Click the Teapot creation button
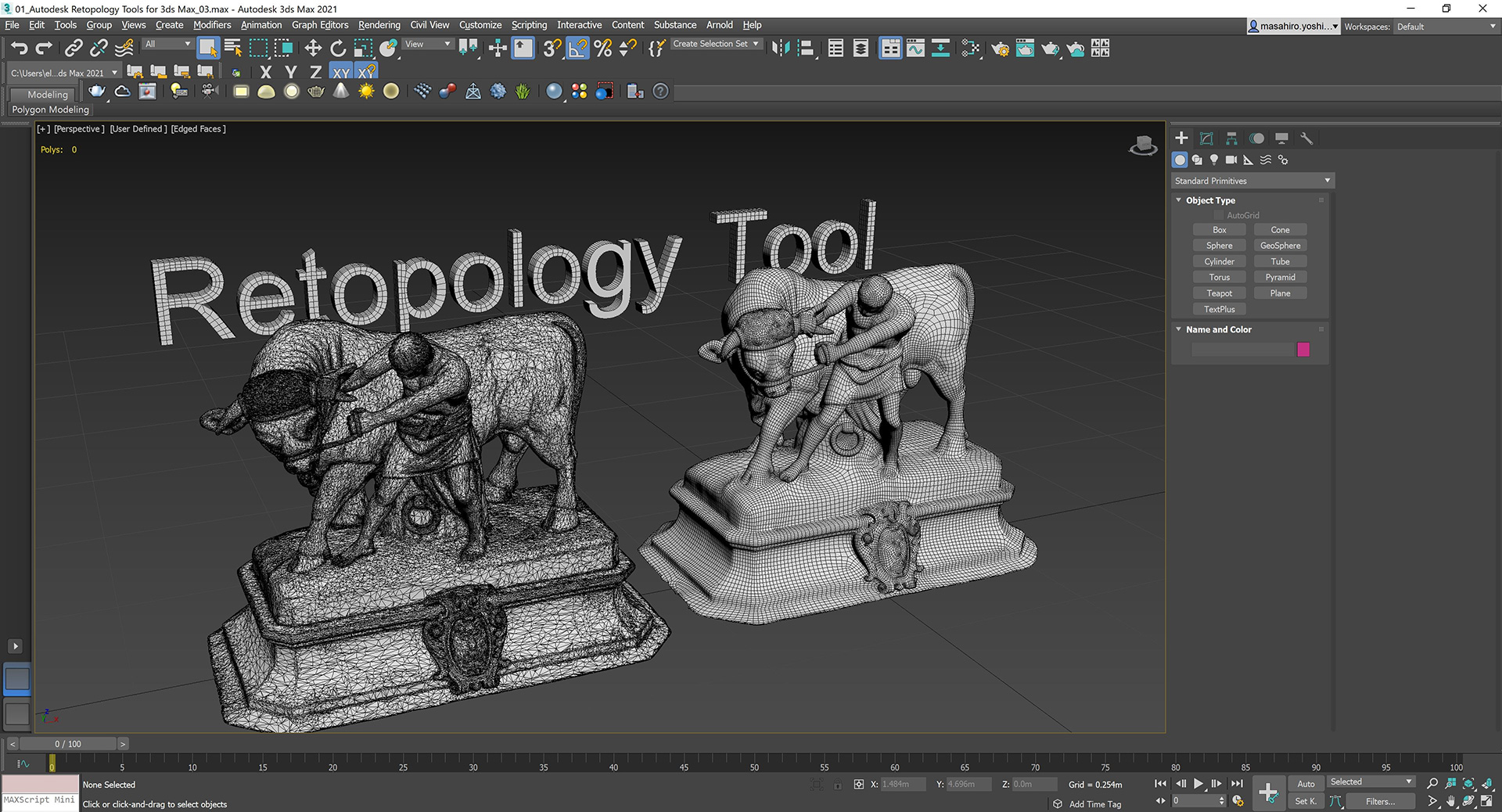This screenshot has width=1502, height=812. pos(1219,293)
